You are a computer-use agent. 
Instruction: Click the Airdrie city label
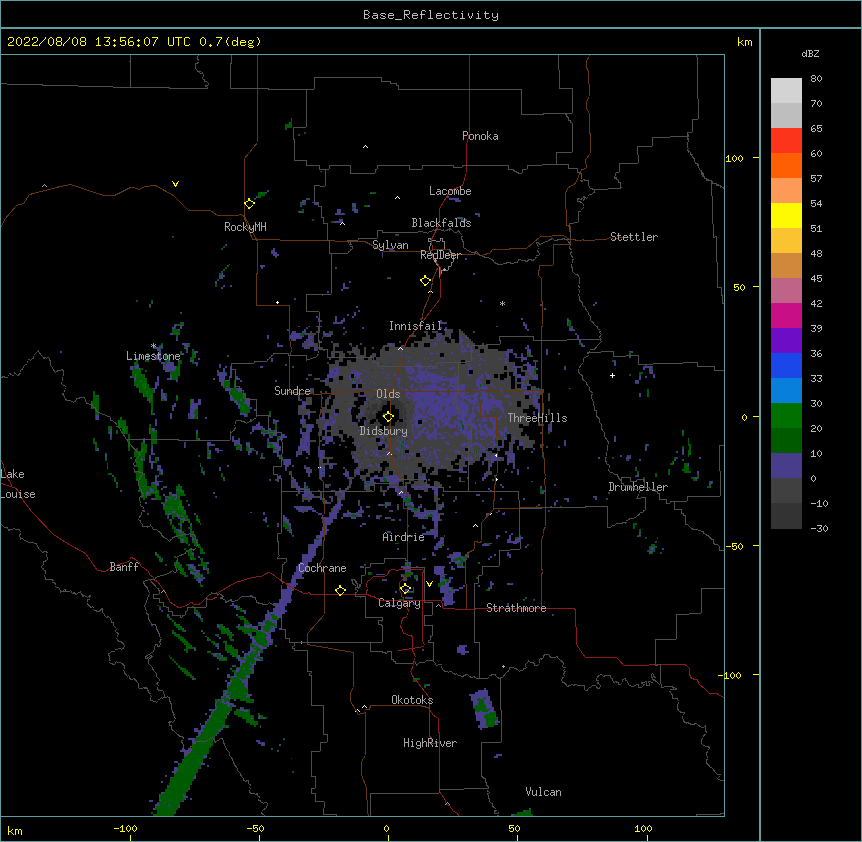tap(403, 537)
